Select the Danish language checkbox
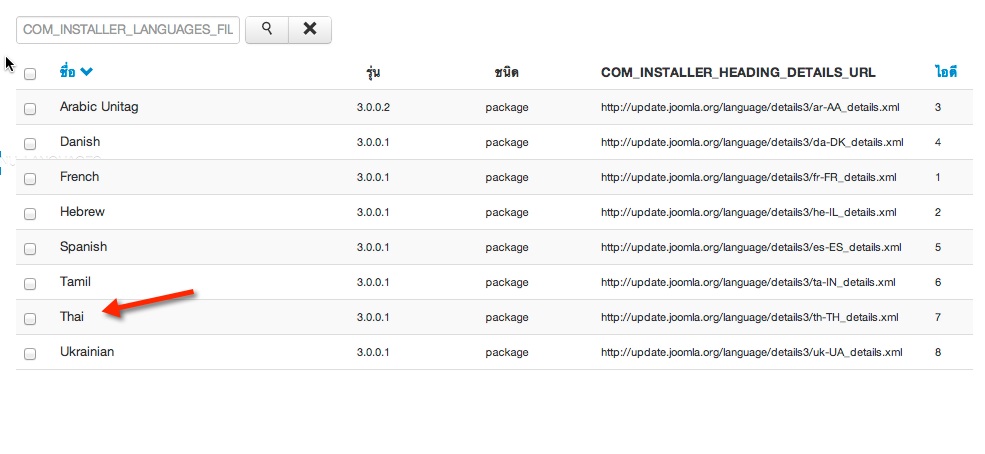 click(30, 144)
